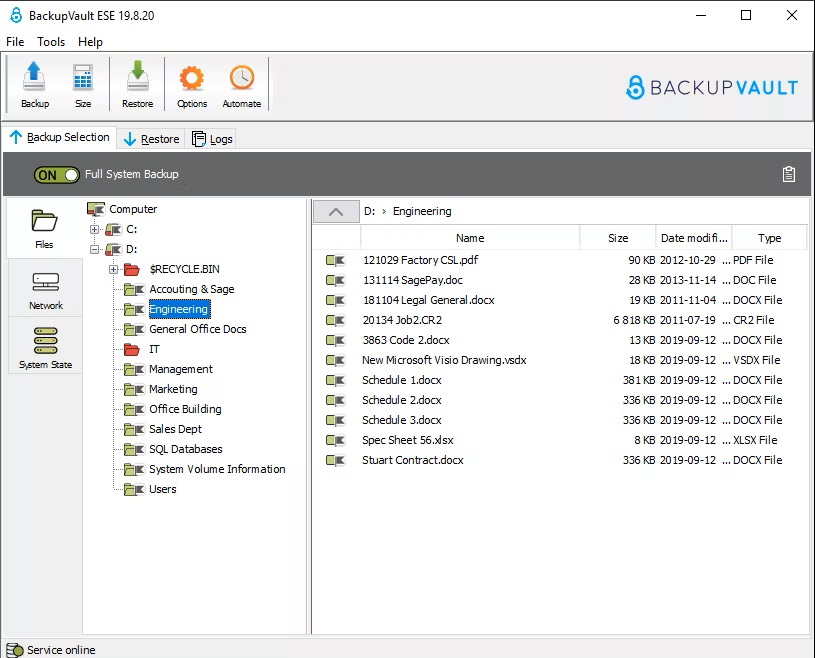Click the D: breadcrumb path segment

[370, 212]
